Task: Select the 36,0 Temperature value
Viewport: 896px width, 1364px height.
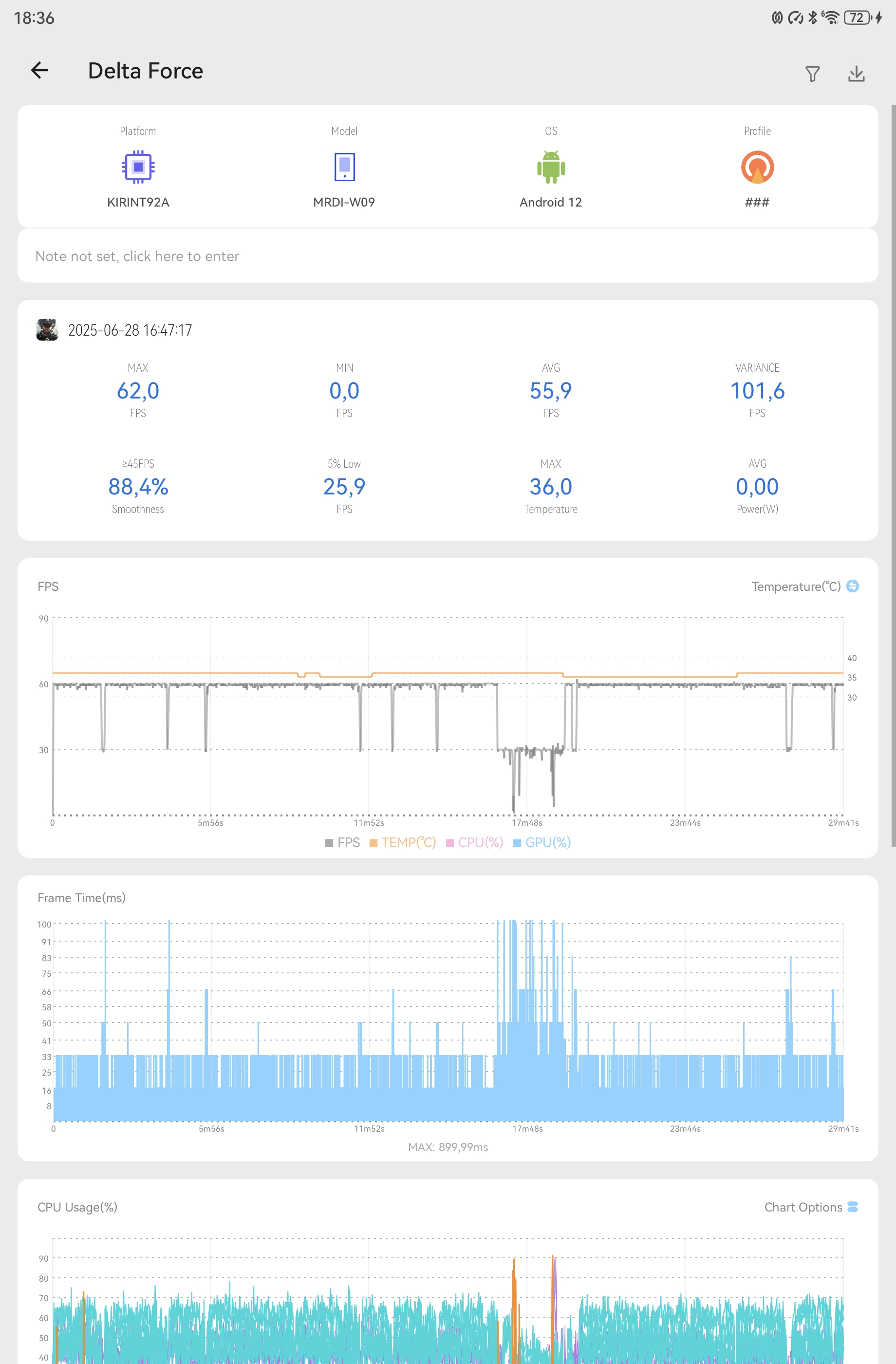Action: point(551,487)
